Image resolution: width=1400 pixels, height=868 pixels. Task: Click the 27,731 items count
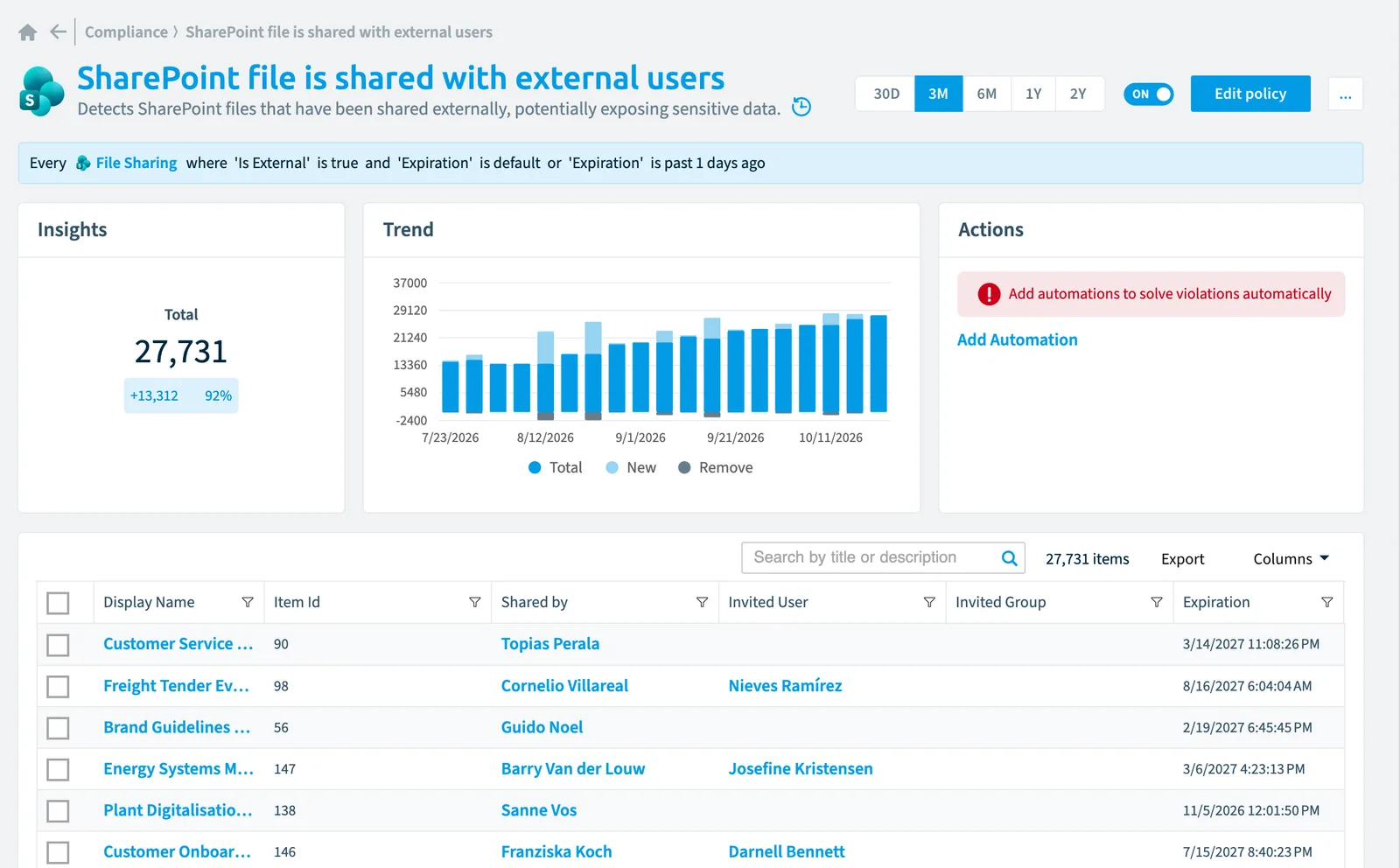[x=1088, y=559]
